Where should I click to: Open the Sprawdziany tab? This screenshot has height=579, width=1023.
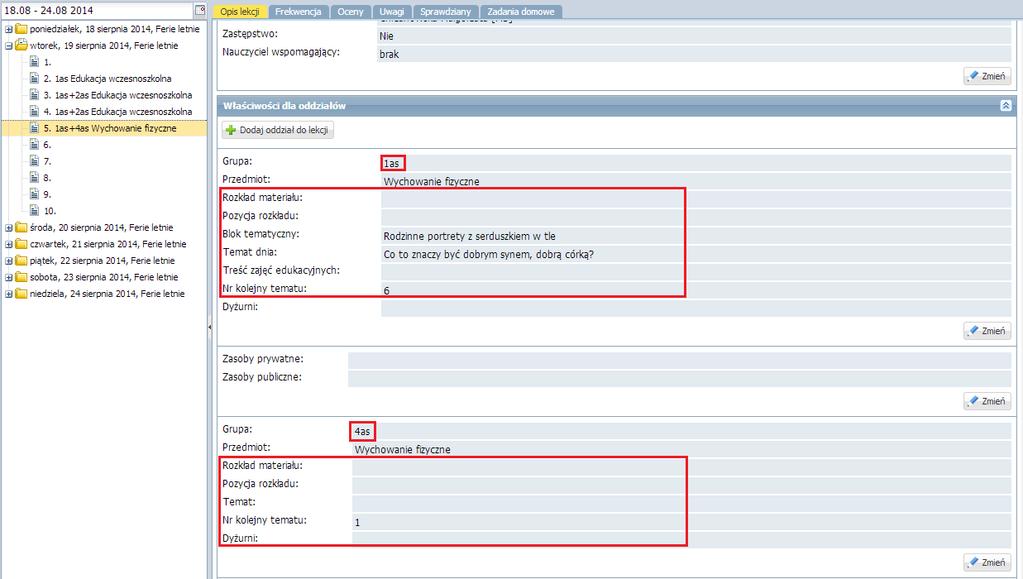[x=446, y=12]
